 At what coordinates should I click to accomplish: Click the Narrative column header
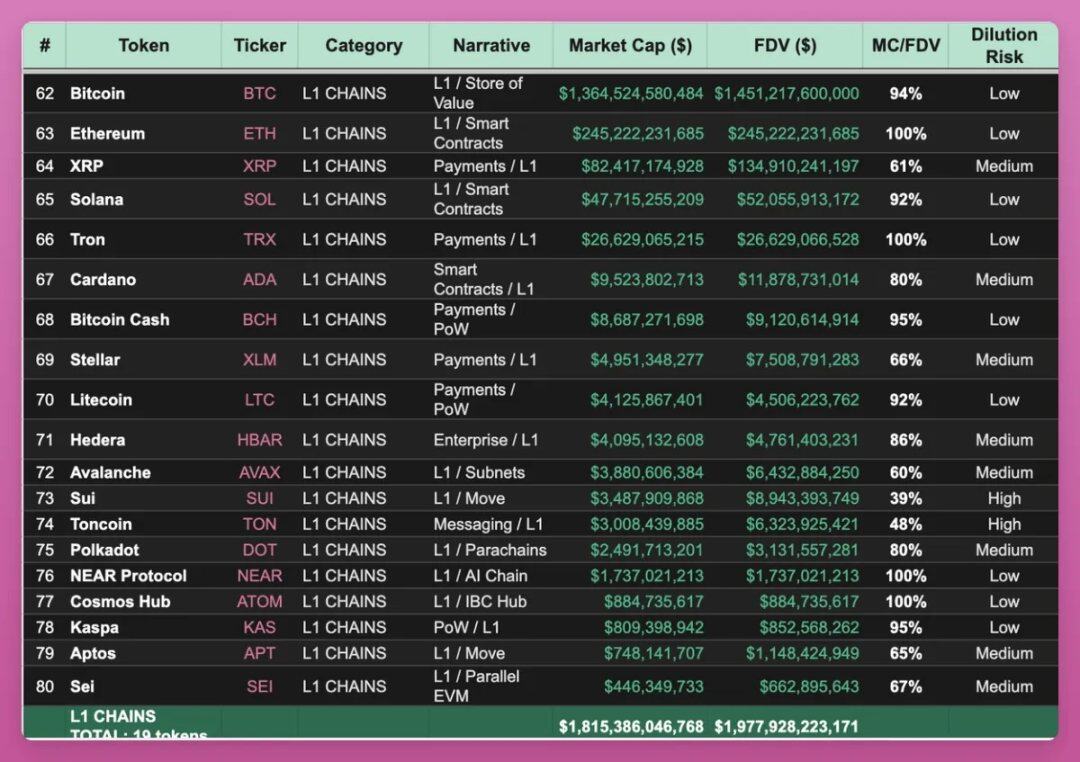[x=490, y=45]
